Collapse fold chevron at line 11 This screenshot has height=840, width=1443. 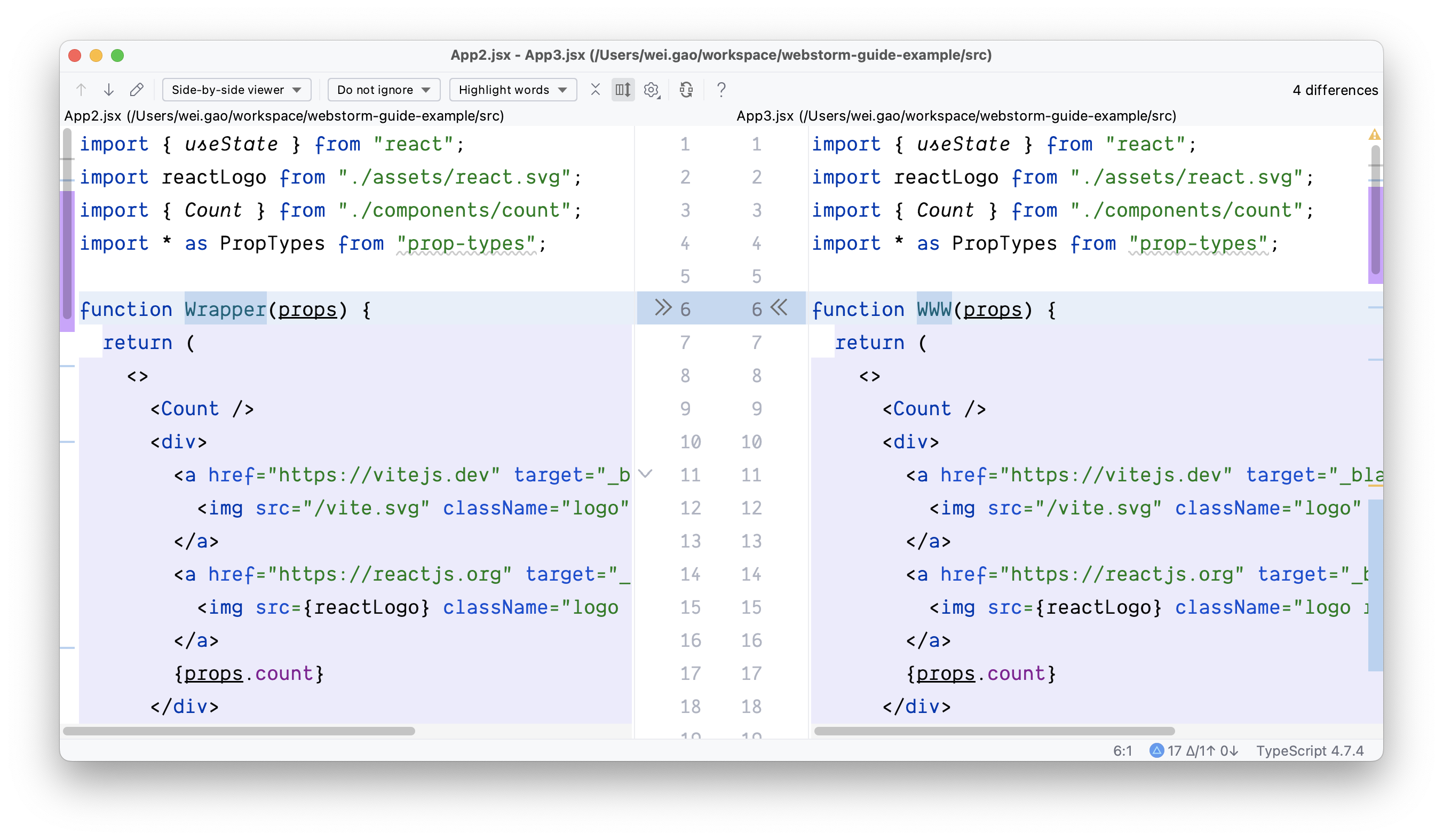coord(645,473)
